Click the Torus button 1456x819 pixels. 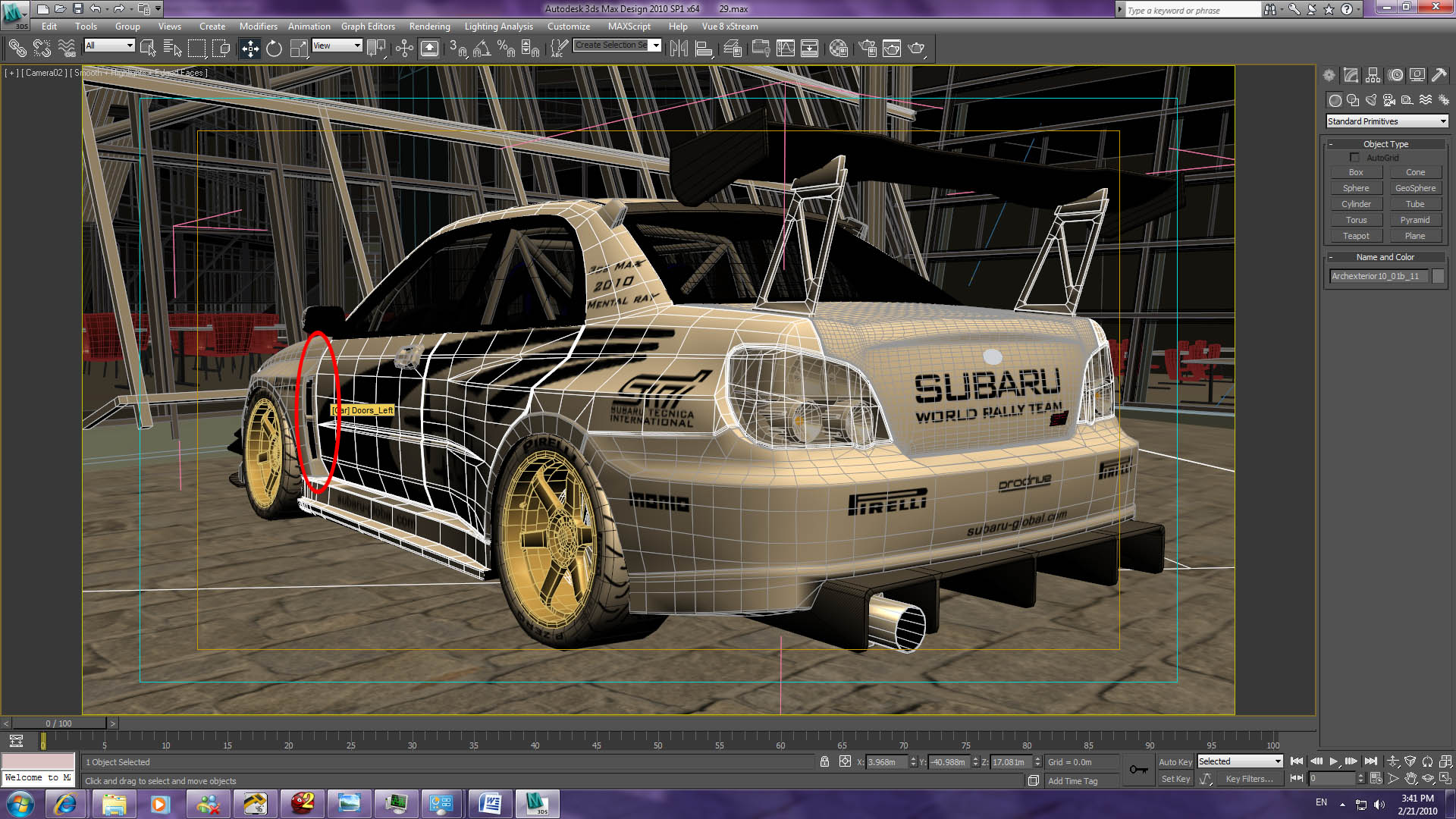(1356, 220)
